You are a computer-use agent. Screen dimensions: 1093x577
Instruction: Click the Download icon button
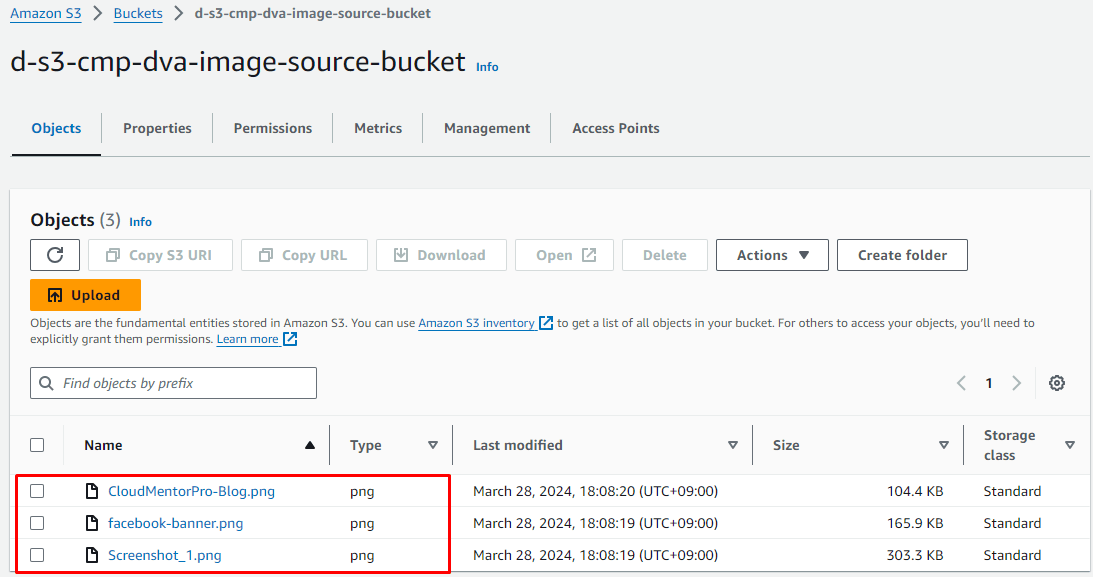(398, 255)
